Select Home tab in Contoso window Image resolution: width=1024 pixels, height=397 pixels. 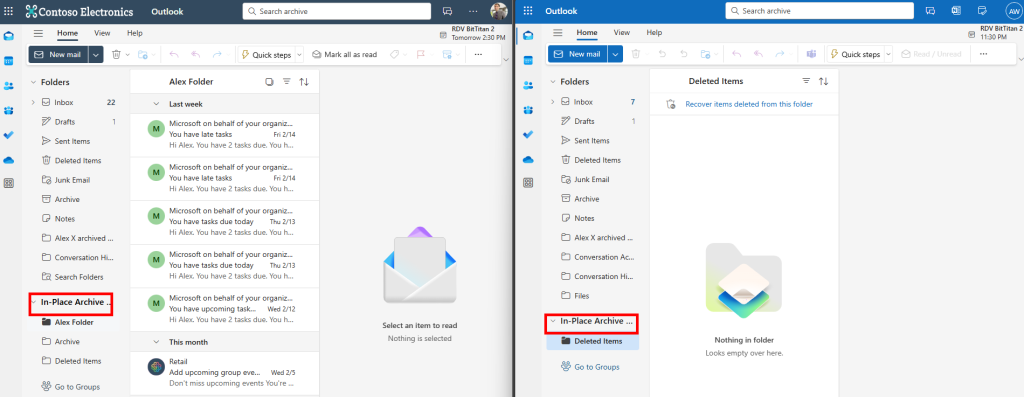pos(67,33)
